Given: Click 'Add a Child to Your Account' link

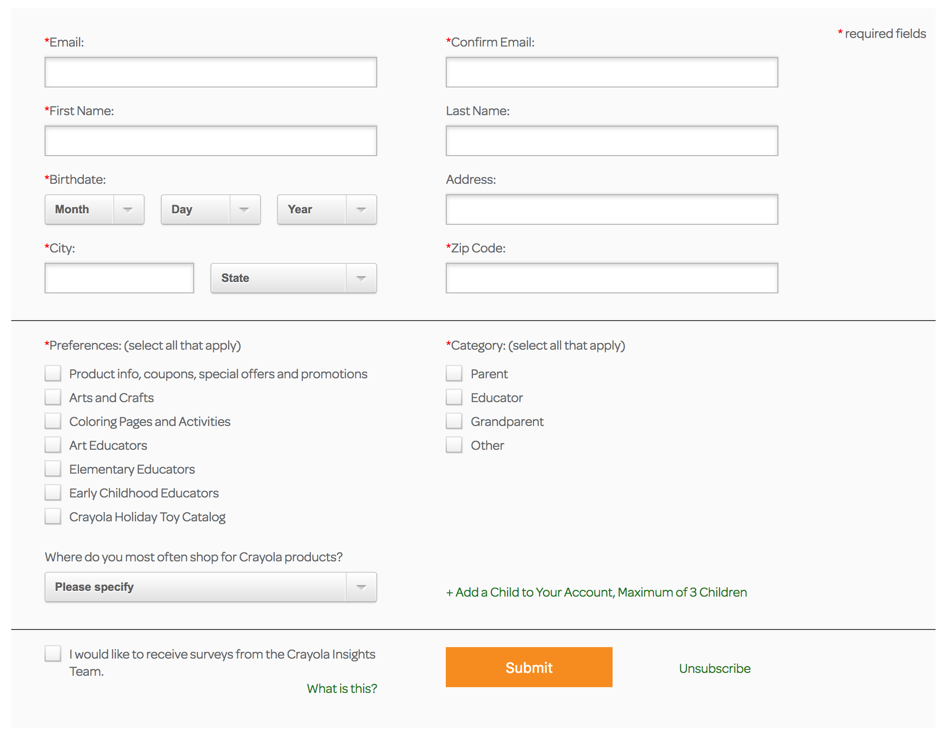Looking at the screenshot, I should coord(596,592).
